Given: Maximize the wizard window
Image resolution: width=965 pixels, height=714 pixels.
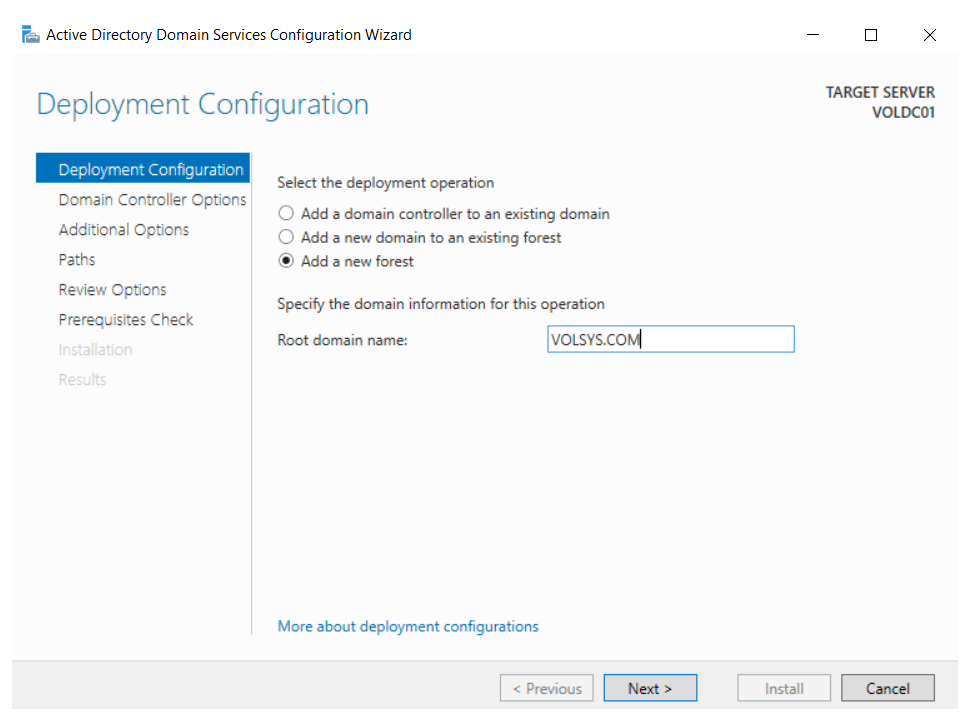Looking at the screenshot, I should click(871, 35).
